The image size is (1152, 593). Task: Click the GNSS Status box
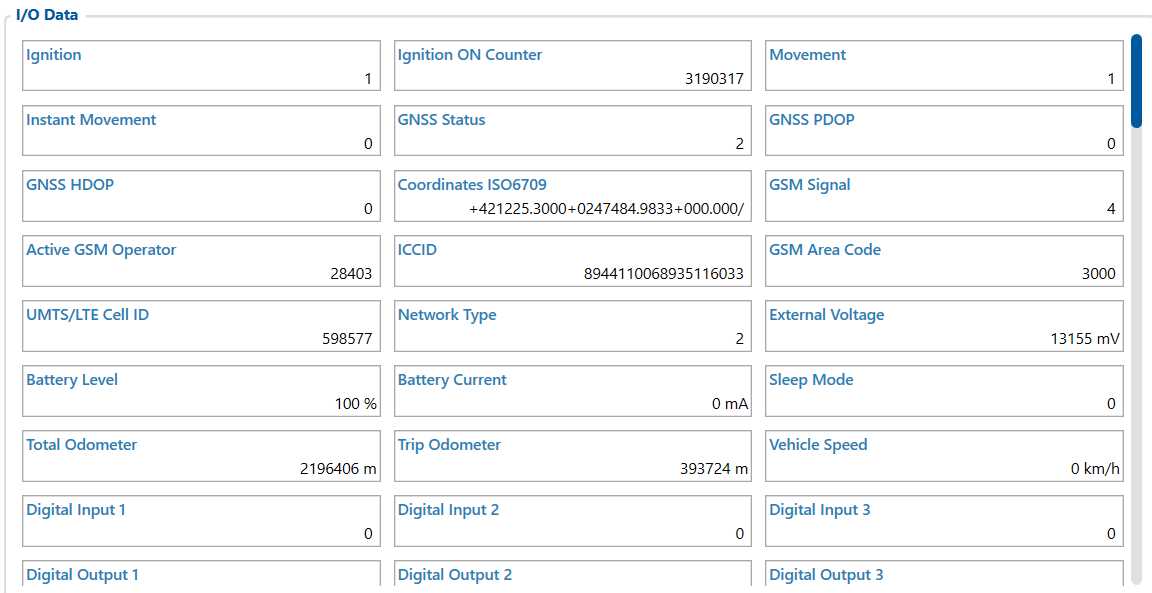click(x=572, y=131)
